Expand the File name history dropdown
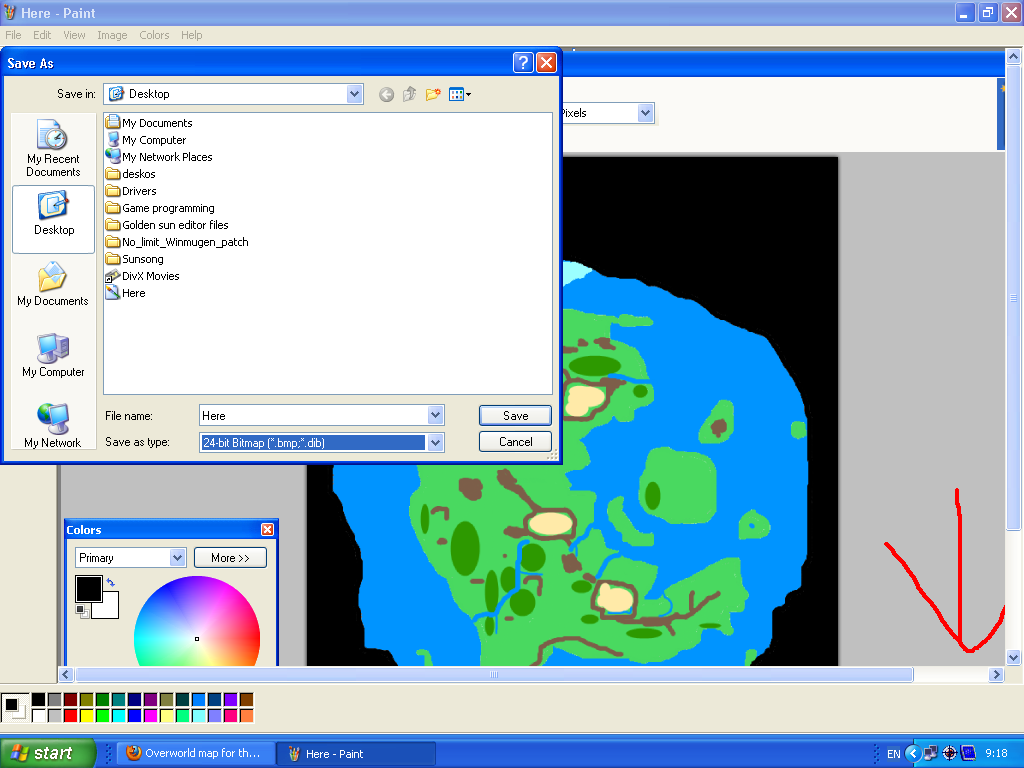 435,416
